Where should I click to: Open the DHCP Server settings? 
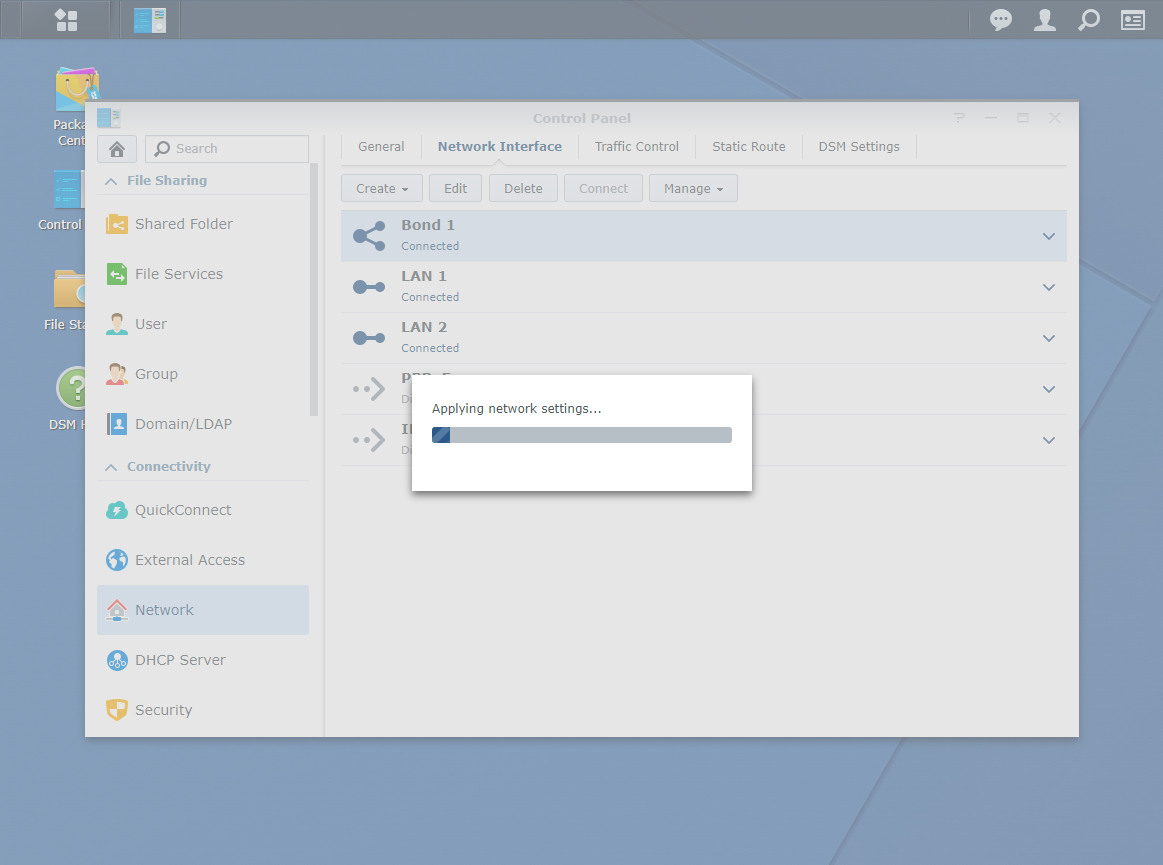tap(180, 660)
